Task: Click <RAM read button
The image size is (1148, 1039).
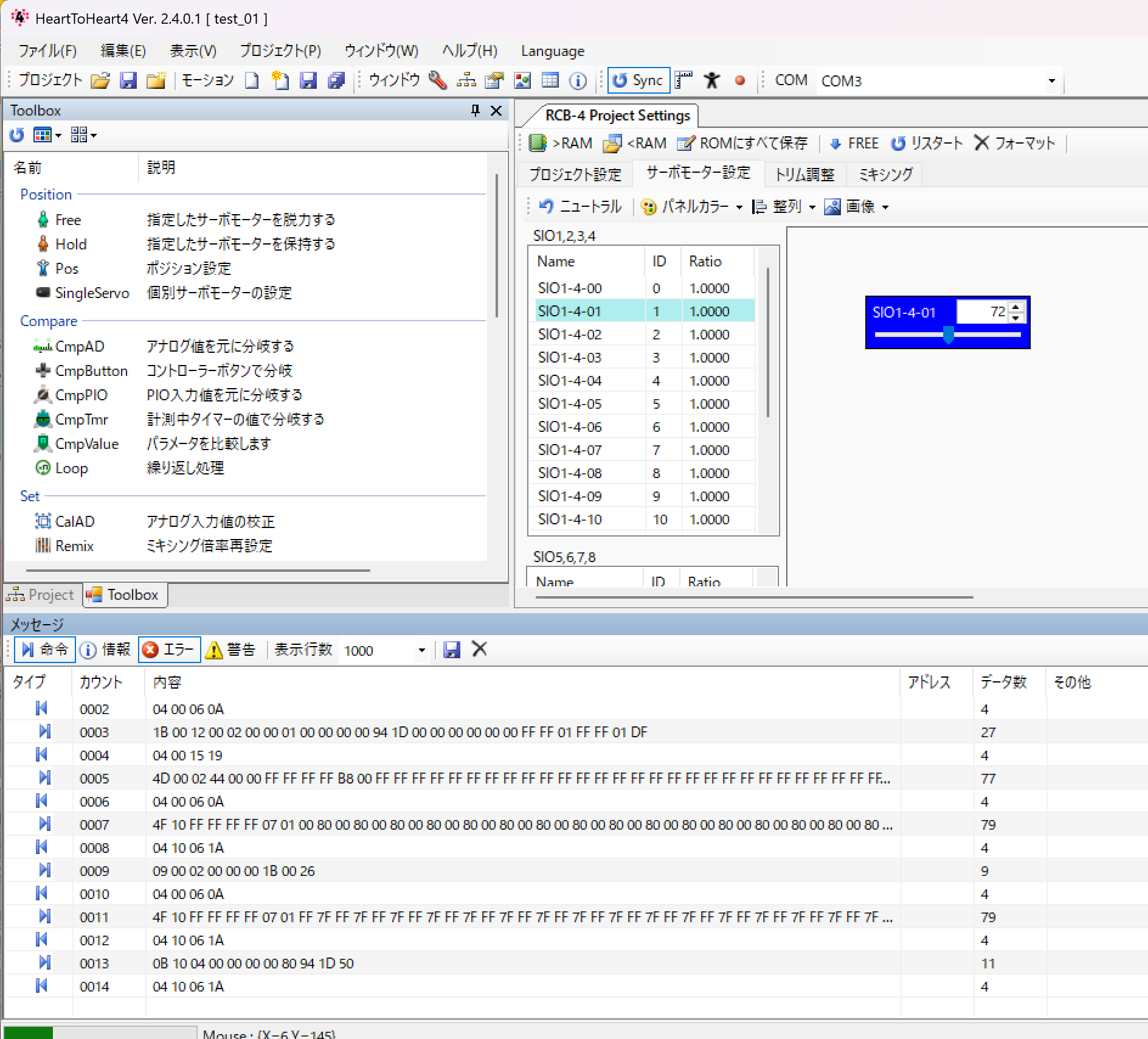Action: tap(635, 143)
